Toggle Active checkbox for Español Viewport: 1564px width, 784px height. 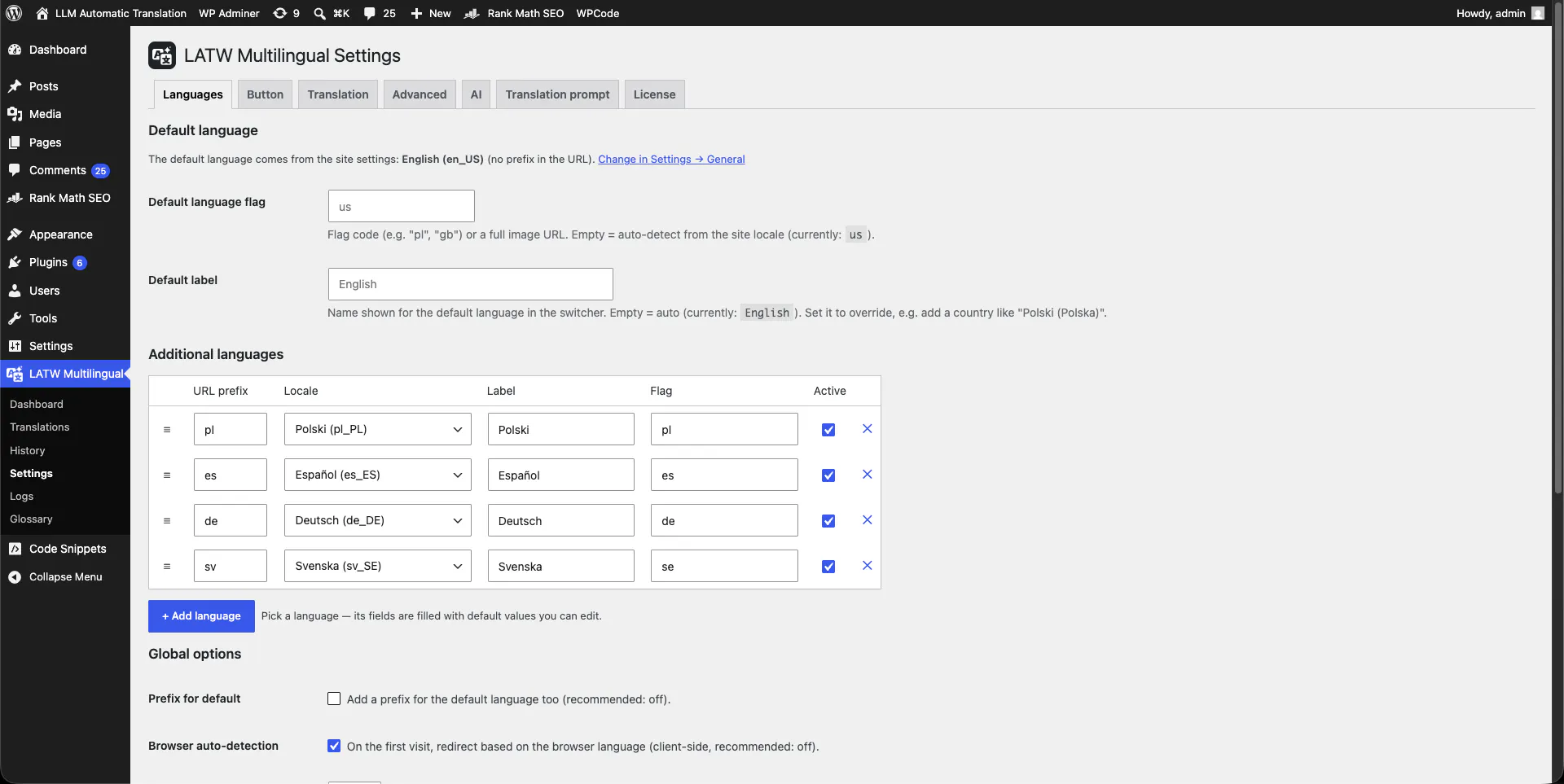[828, 475]
